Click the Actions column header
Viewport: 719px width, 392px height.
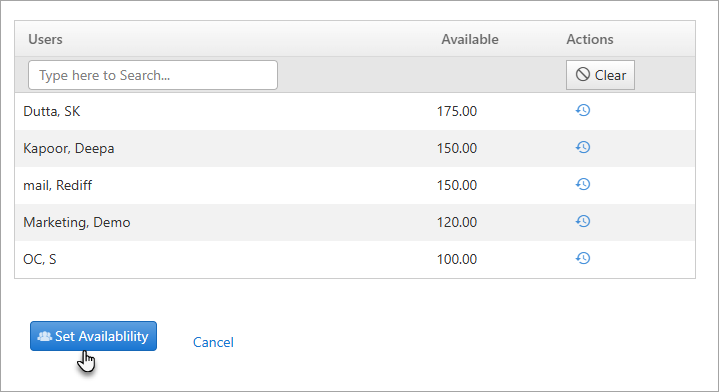tap(590, 39)
